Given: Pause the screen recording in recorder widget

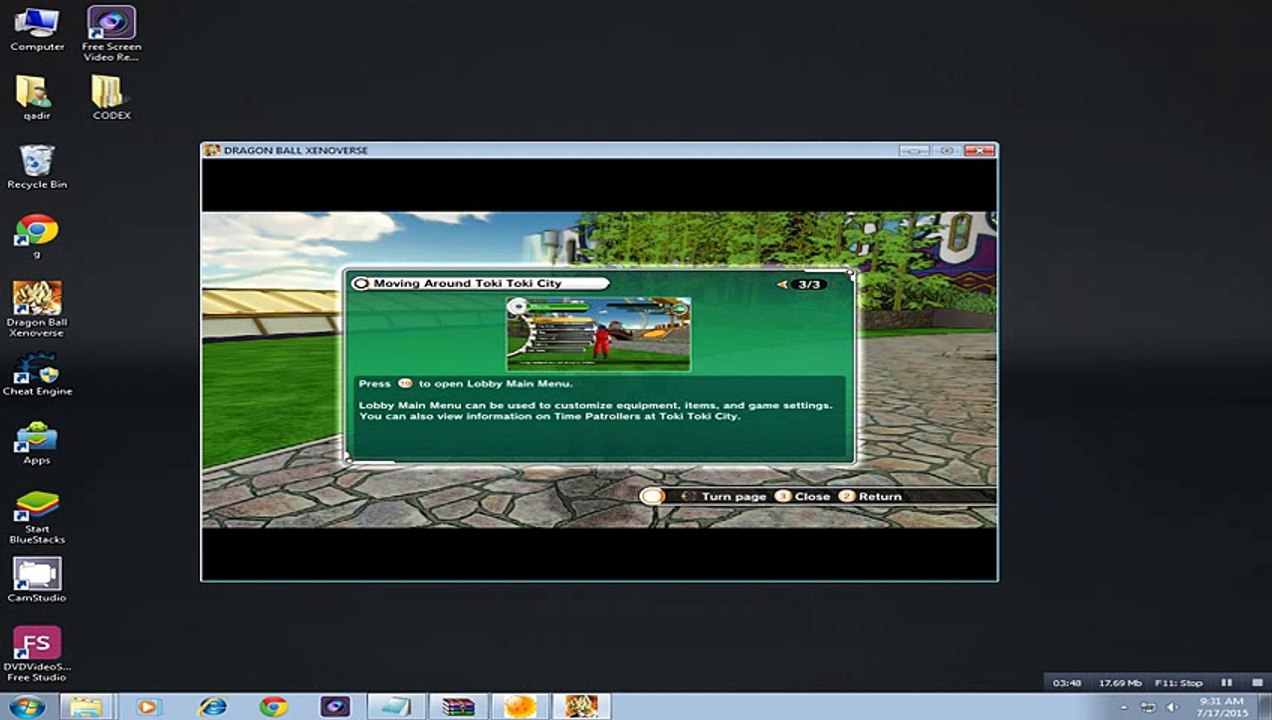Looking at the screenshot, I should [1226, 682].
